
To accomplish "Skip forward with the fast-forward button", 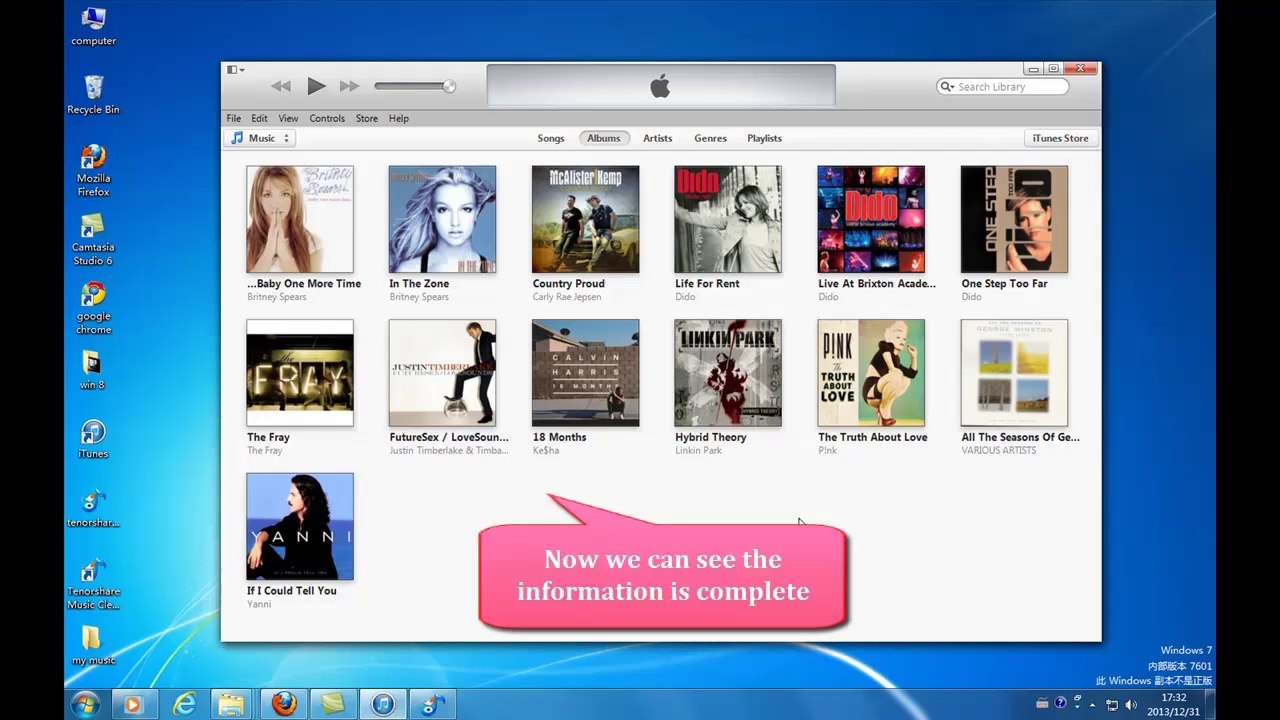I will point(349,87).
